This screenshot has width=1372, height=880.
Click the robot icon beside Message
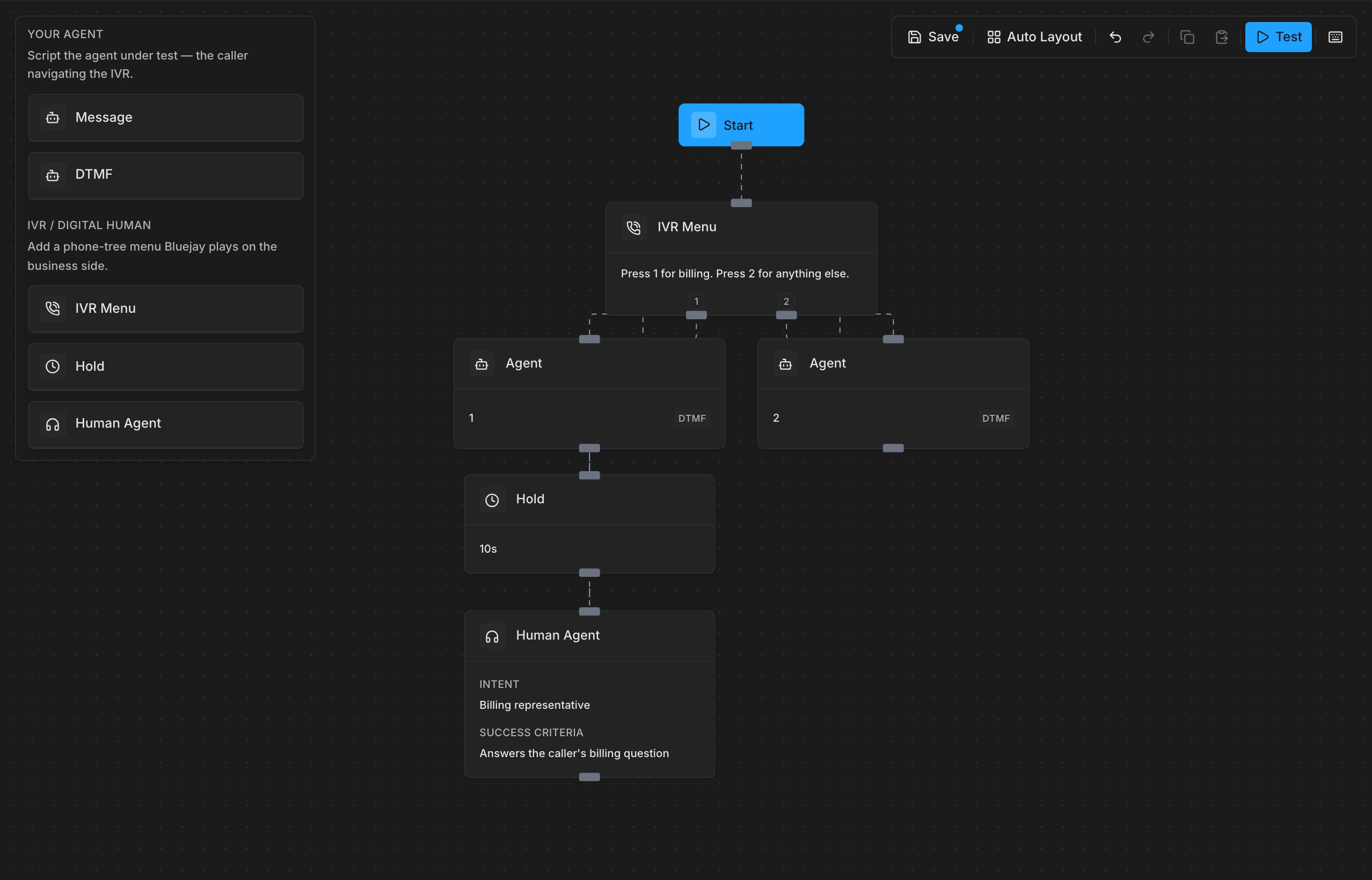[53, 118]
